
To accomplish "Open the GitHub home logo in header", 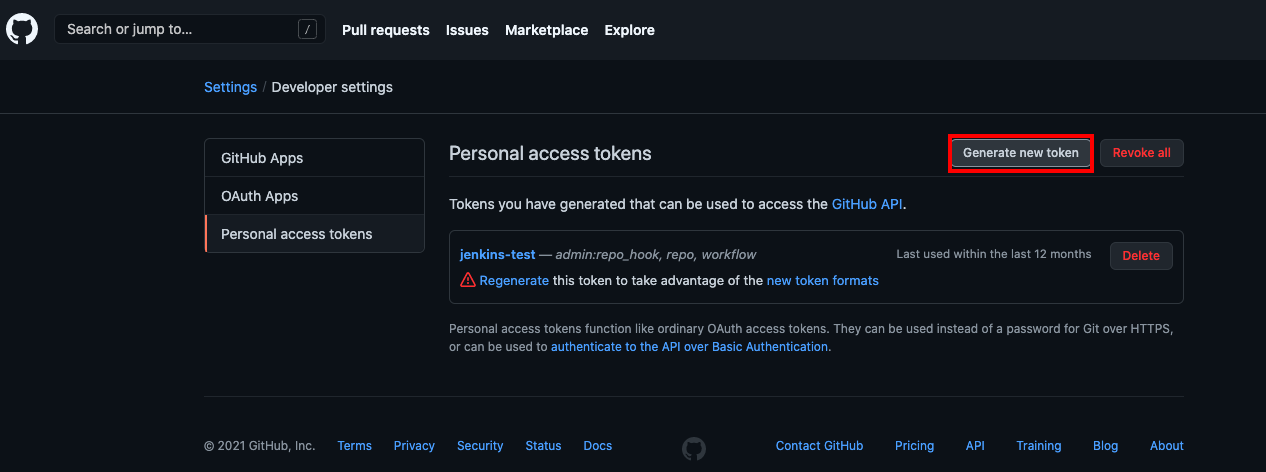I will click(x=22, y=29).
